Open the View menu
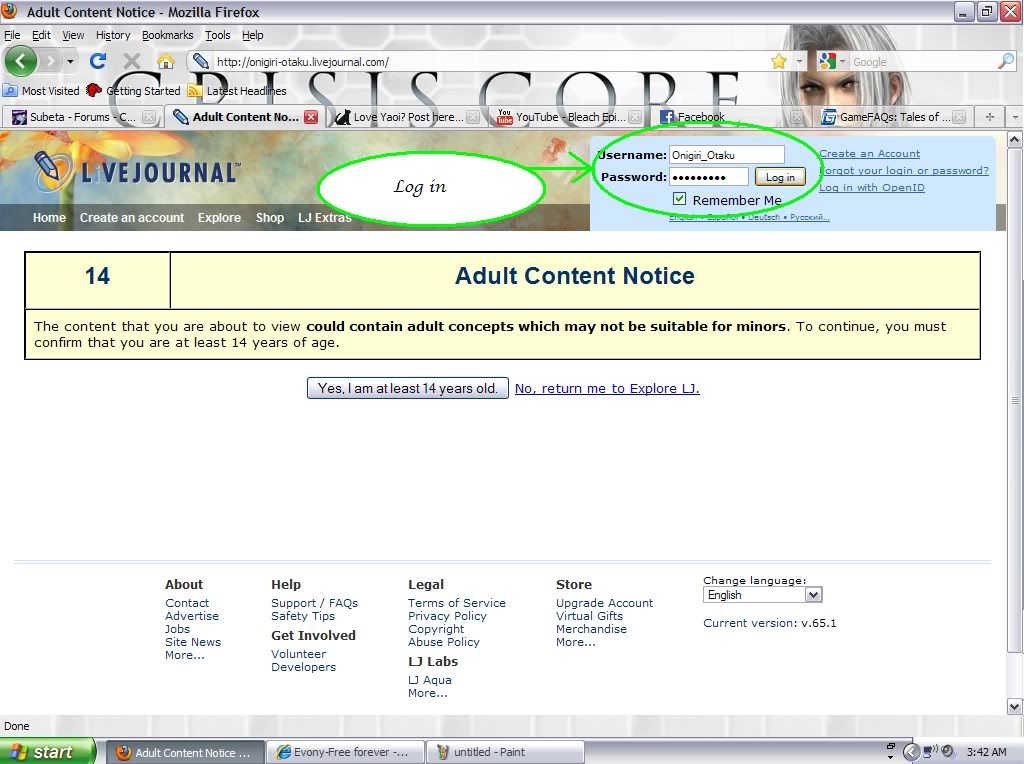 click(73, 35)
